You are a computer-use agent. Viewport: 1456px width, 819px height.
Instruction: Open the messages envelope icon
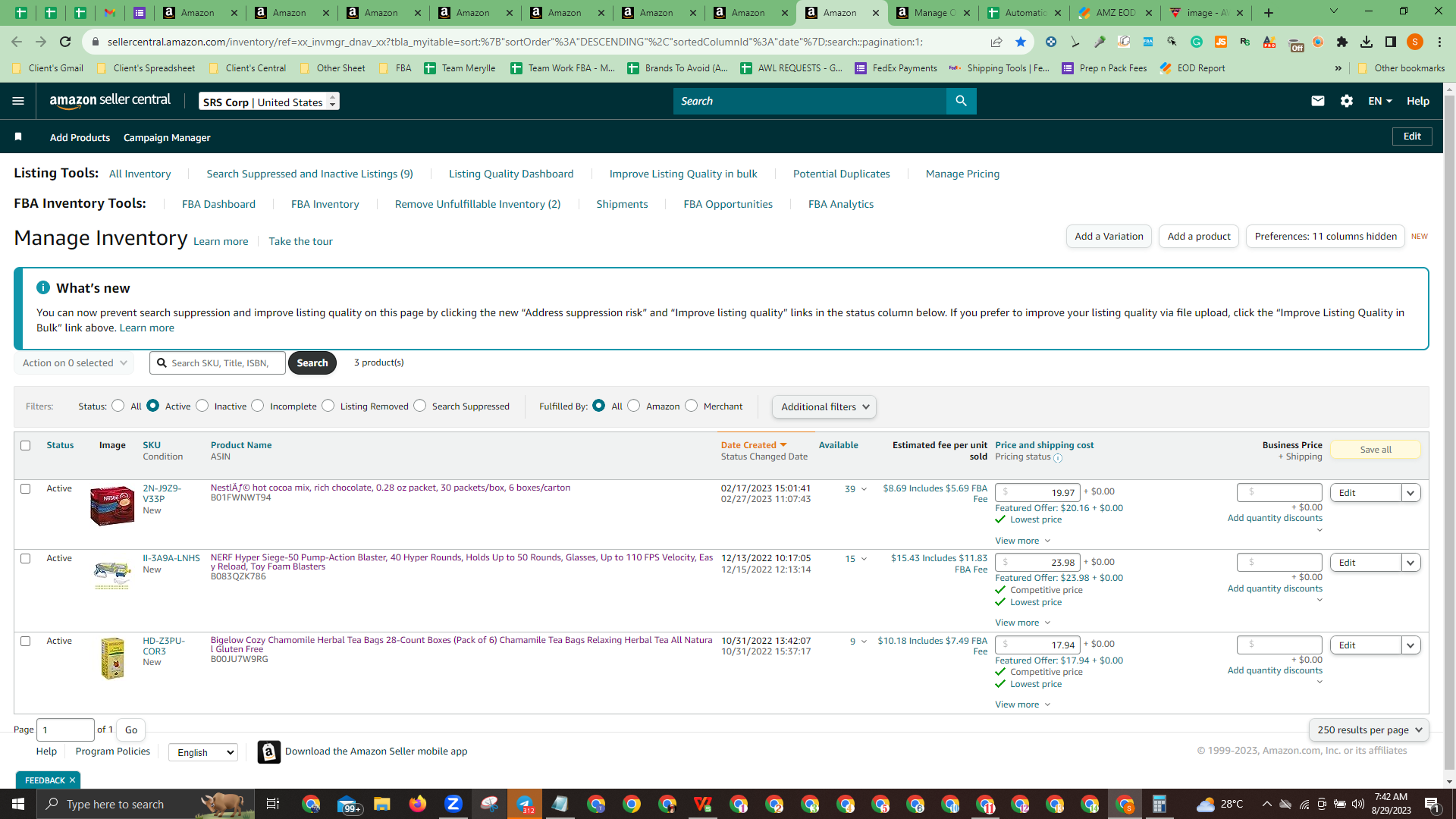coord(1318,101)
